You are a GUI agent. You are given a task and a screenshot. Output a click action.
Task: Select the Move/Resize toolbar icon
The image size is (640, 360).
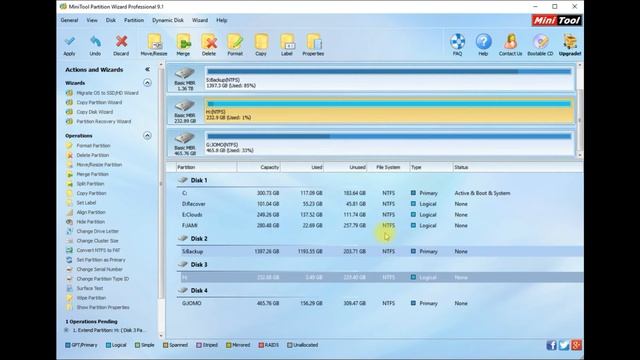tap(154, 42)
